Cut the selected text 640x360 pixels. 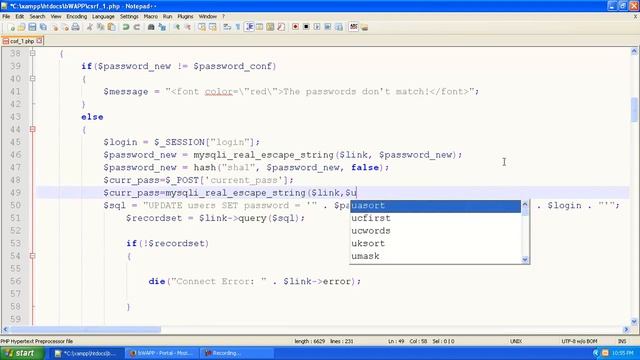tap(89, 27)
